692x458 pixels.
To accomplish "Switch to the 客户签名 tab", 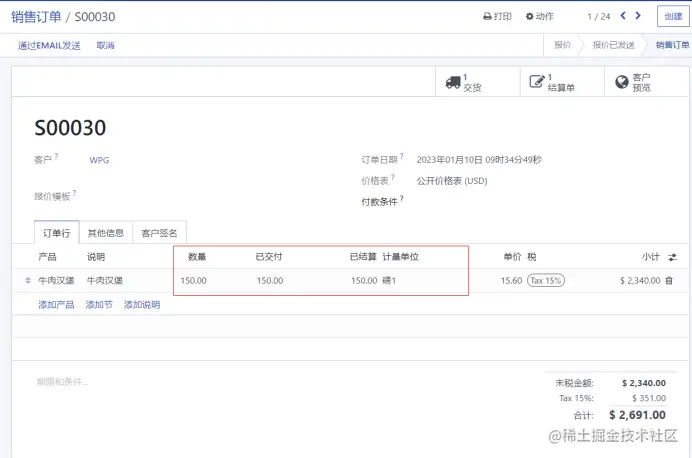I will pos(159,233).
